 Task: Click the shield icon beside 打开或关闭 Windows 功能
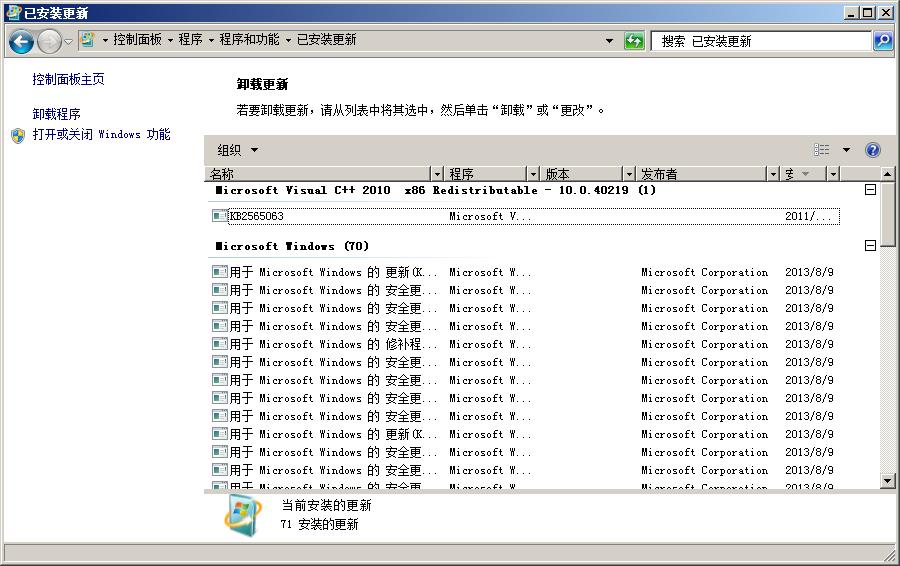pyautogui.click(x=18, y=135)
